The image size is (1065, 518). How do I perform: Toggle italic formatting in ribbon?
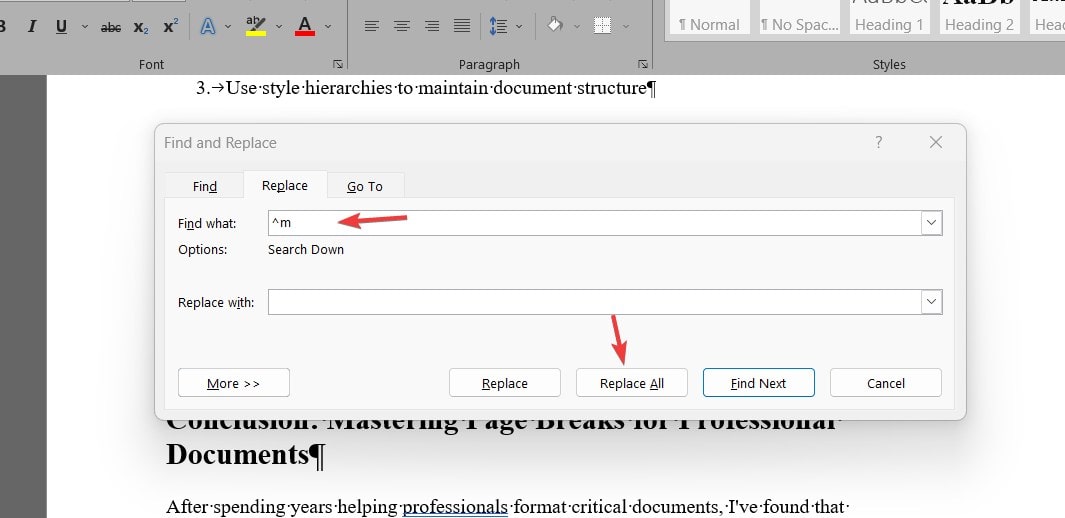tap(32, 26)
